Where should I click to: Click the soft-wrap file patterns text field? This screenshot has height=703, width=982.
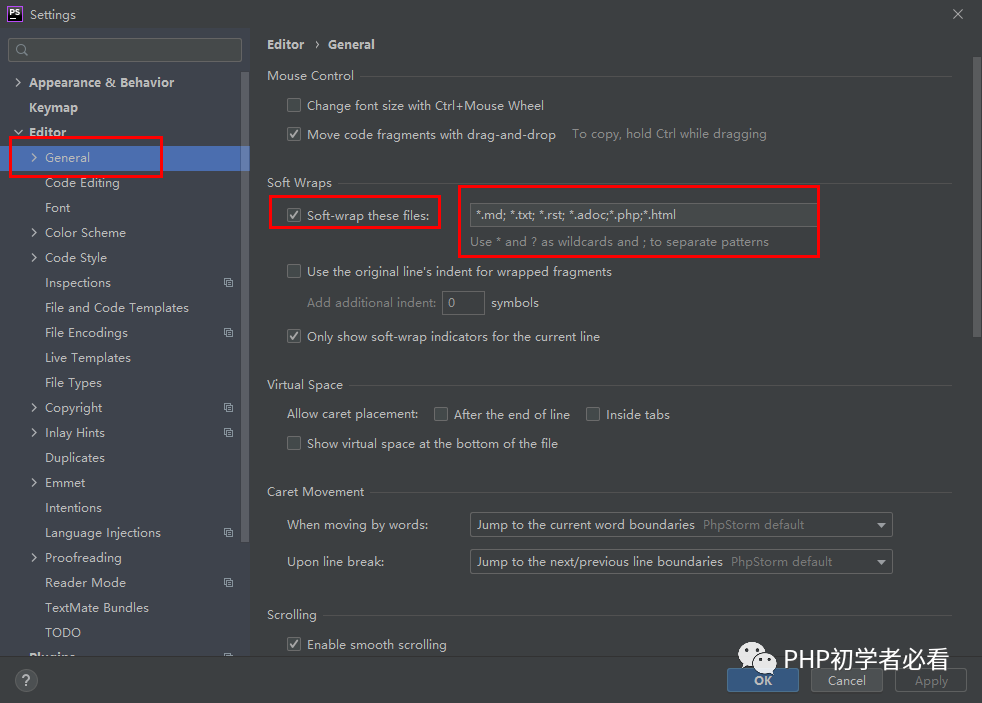pyautogui.click(x=643, y=215)
